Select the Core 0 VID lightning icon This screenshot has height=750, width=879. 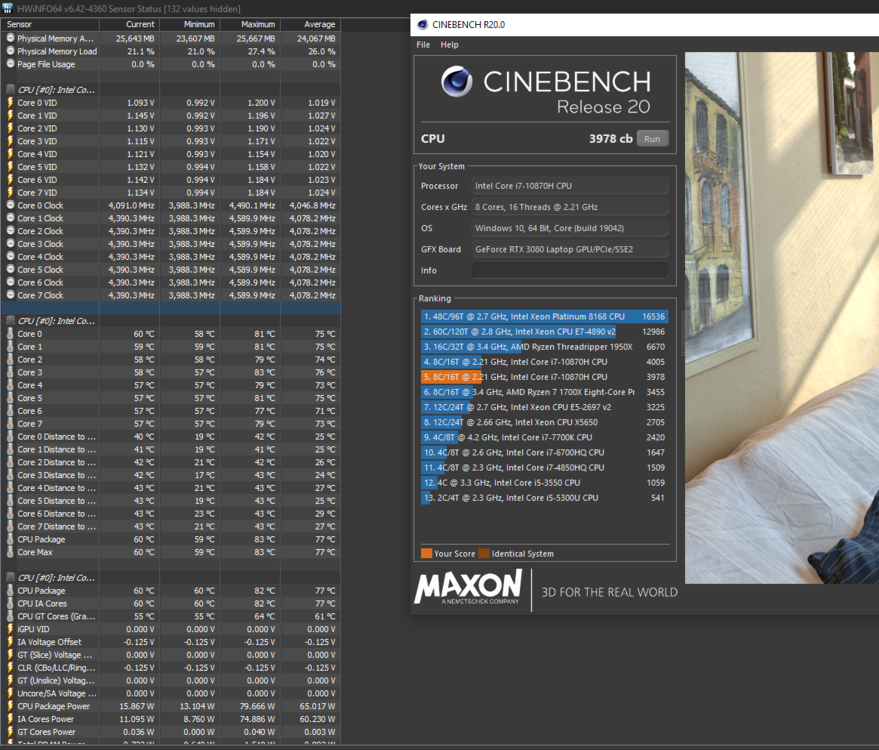point(10,103)
